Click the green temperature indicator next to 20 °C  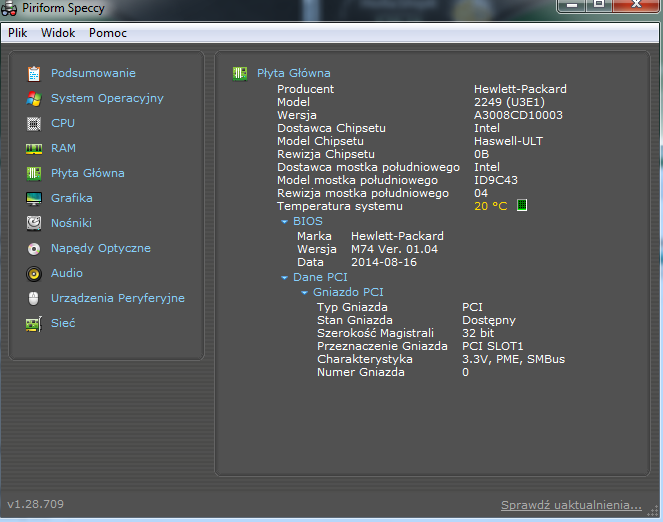pos(522,205)
